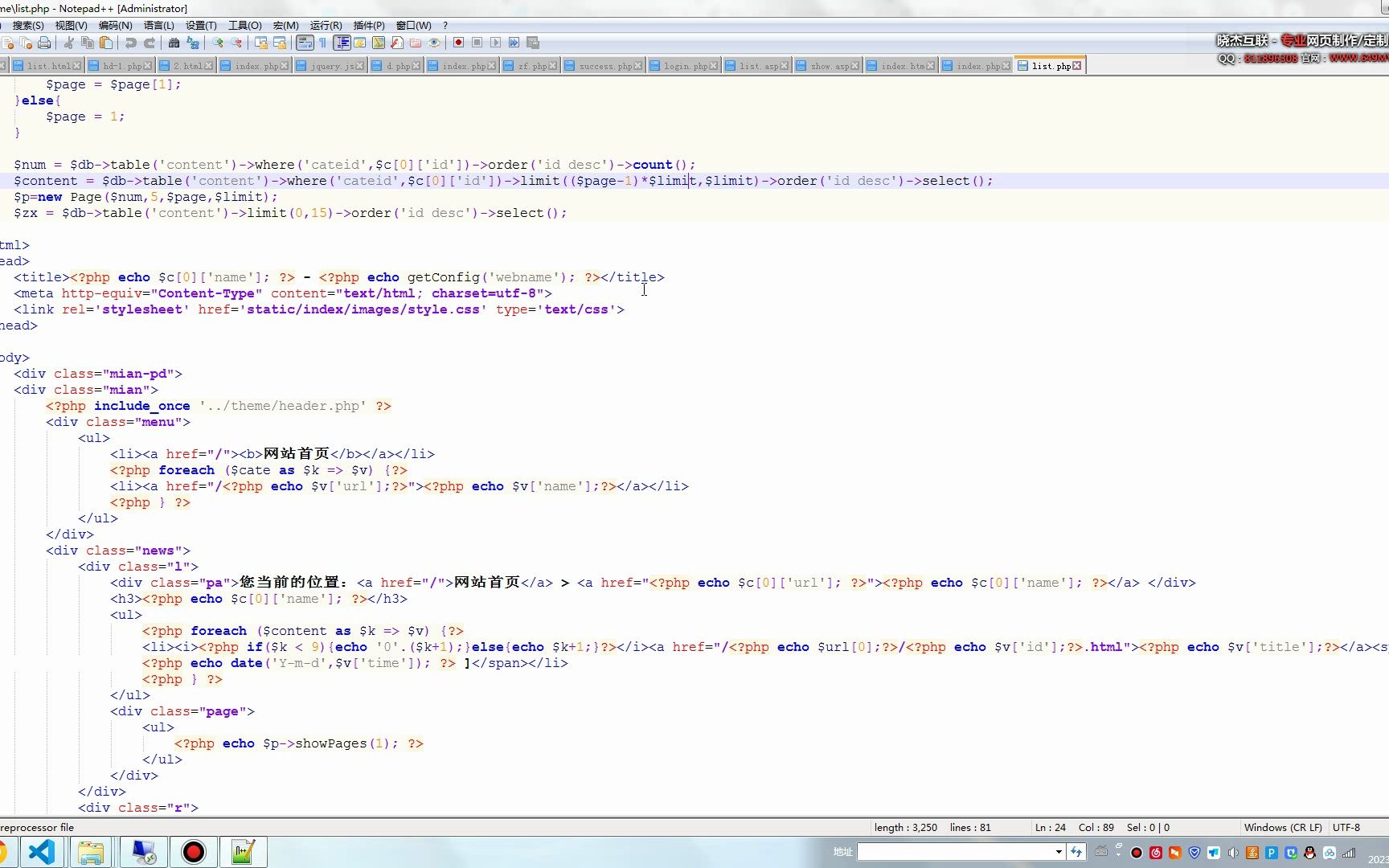Switch to the d.php tab

click(396, 66)
